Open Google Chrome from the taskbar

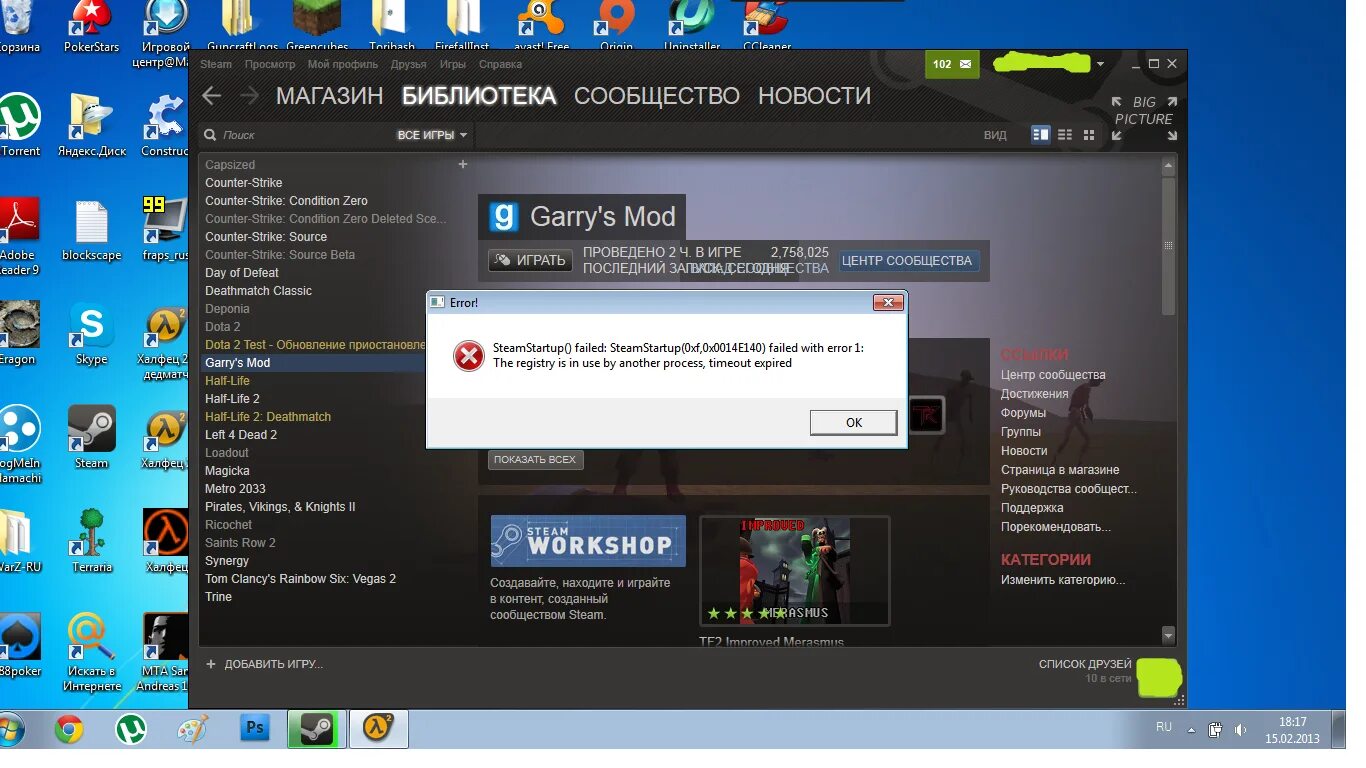[x=69, y=729]
